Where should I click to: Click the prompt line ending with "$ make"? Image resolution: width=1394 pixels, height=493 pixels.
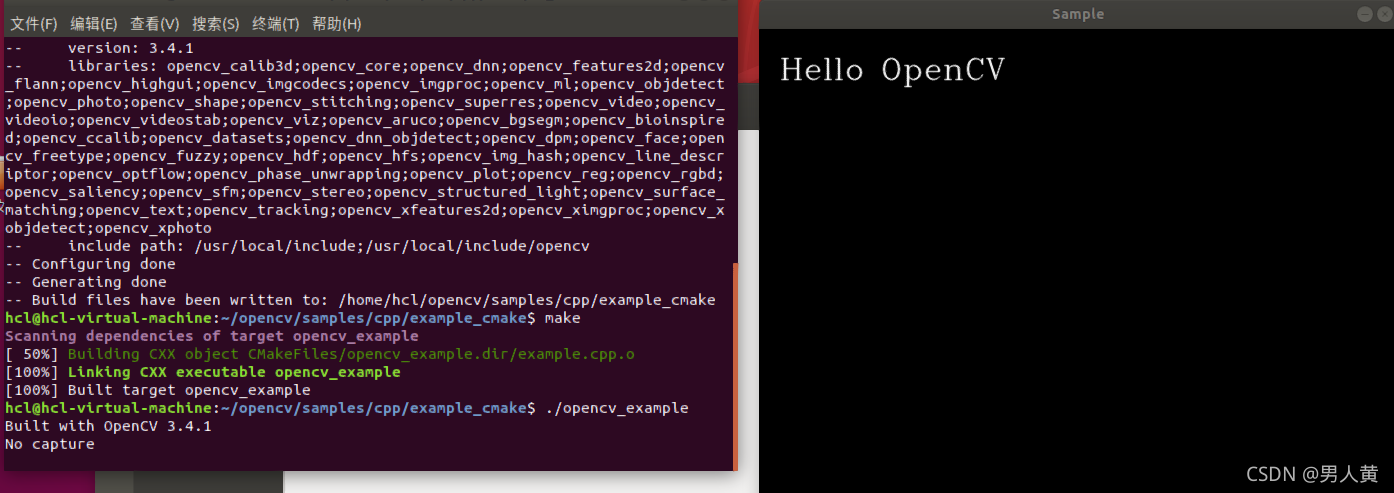pyautogui.click(x=293, y=318)
